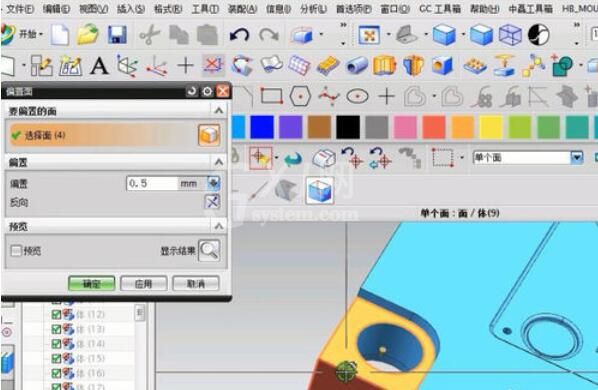Select 体 (16) in the part navigator
Image resolution: width=598 pixels, height=390 pixels.
coord(90,373)
